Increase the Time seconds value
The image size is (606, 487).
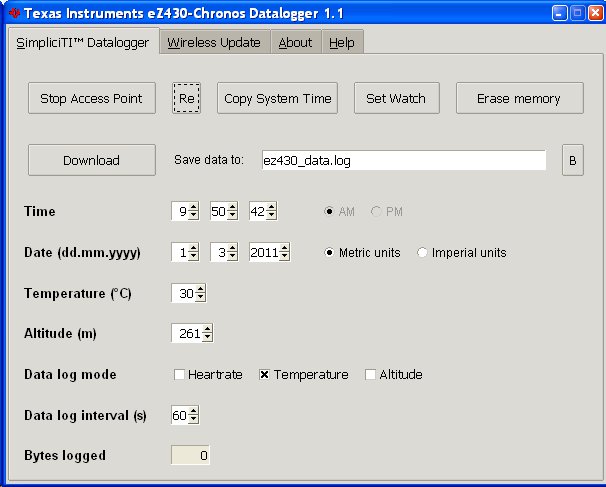271,207
